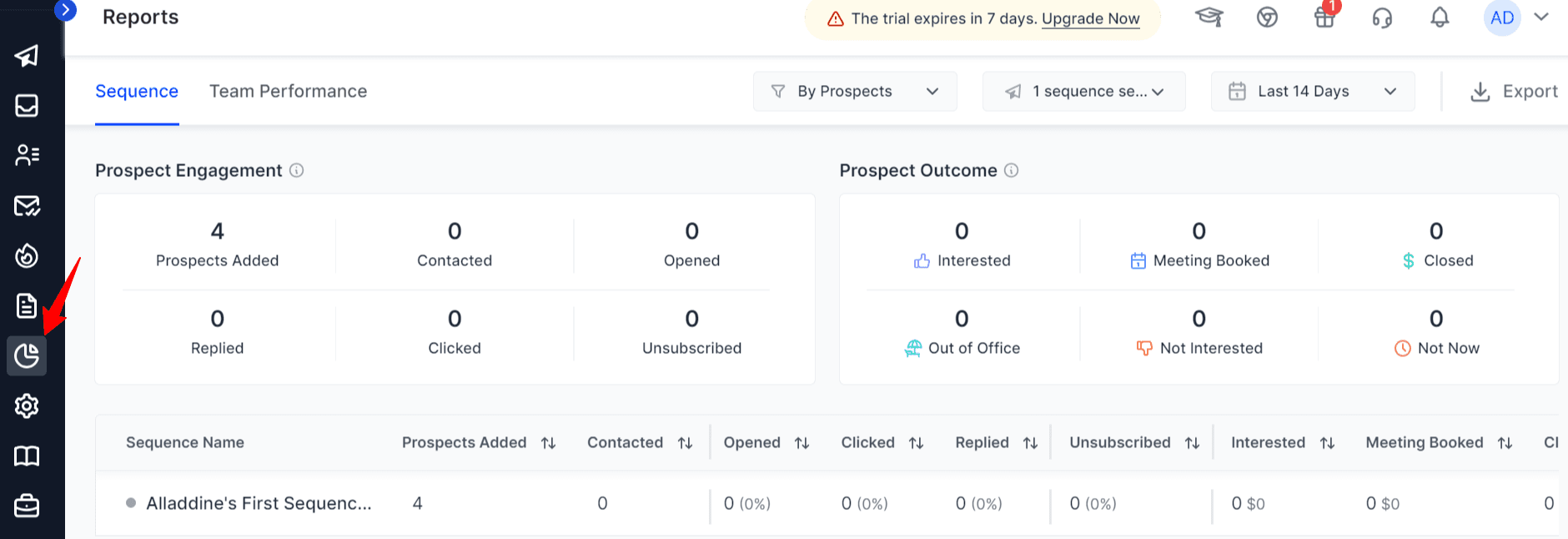Open the briefcase sidebar icon
Screen dimensions: 1568x539
pyautogui.click(x=27, y=506)
